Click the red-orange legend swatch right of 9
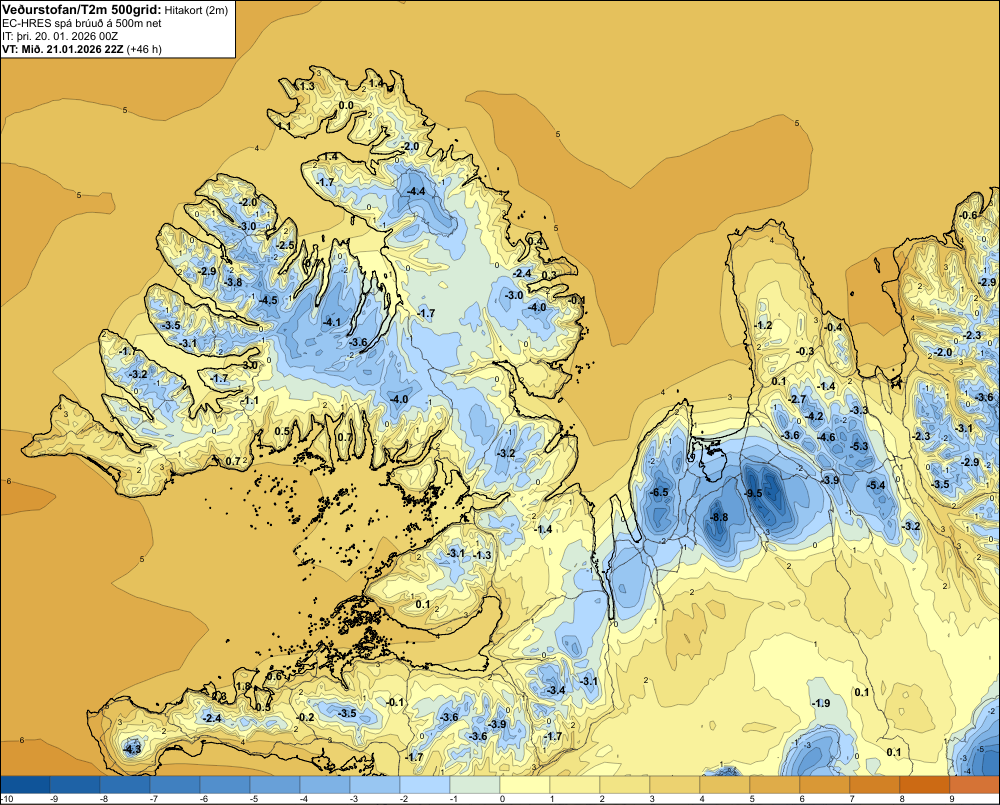The image size is (1000, 805). point(975,785)
